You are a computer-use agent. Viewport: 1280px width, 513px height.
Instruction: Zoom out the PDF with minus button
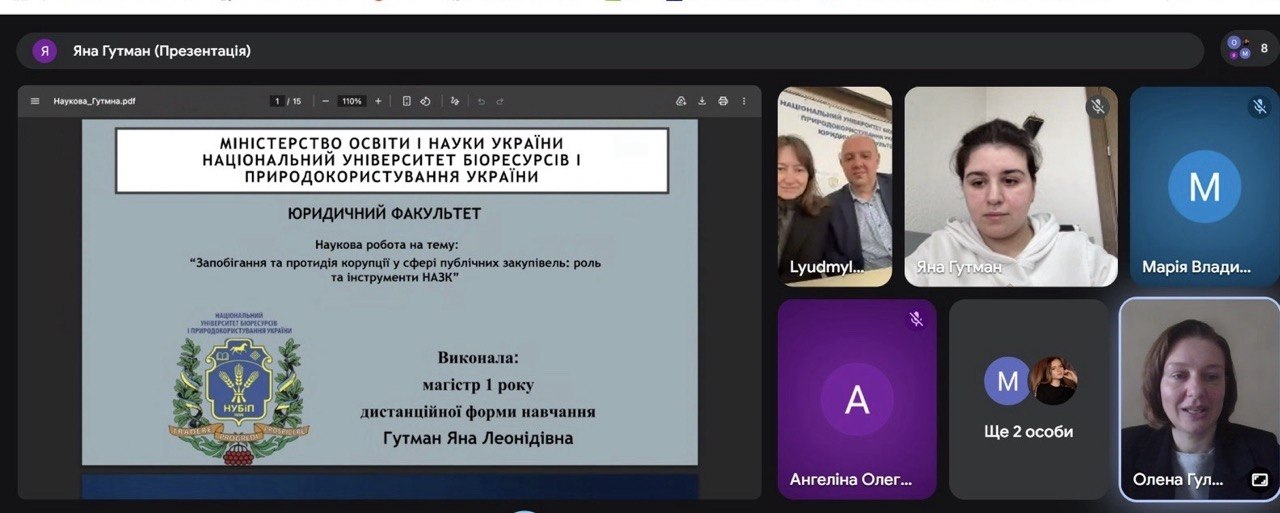tap(325, 101)
